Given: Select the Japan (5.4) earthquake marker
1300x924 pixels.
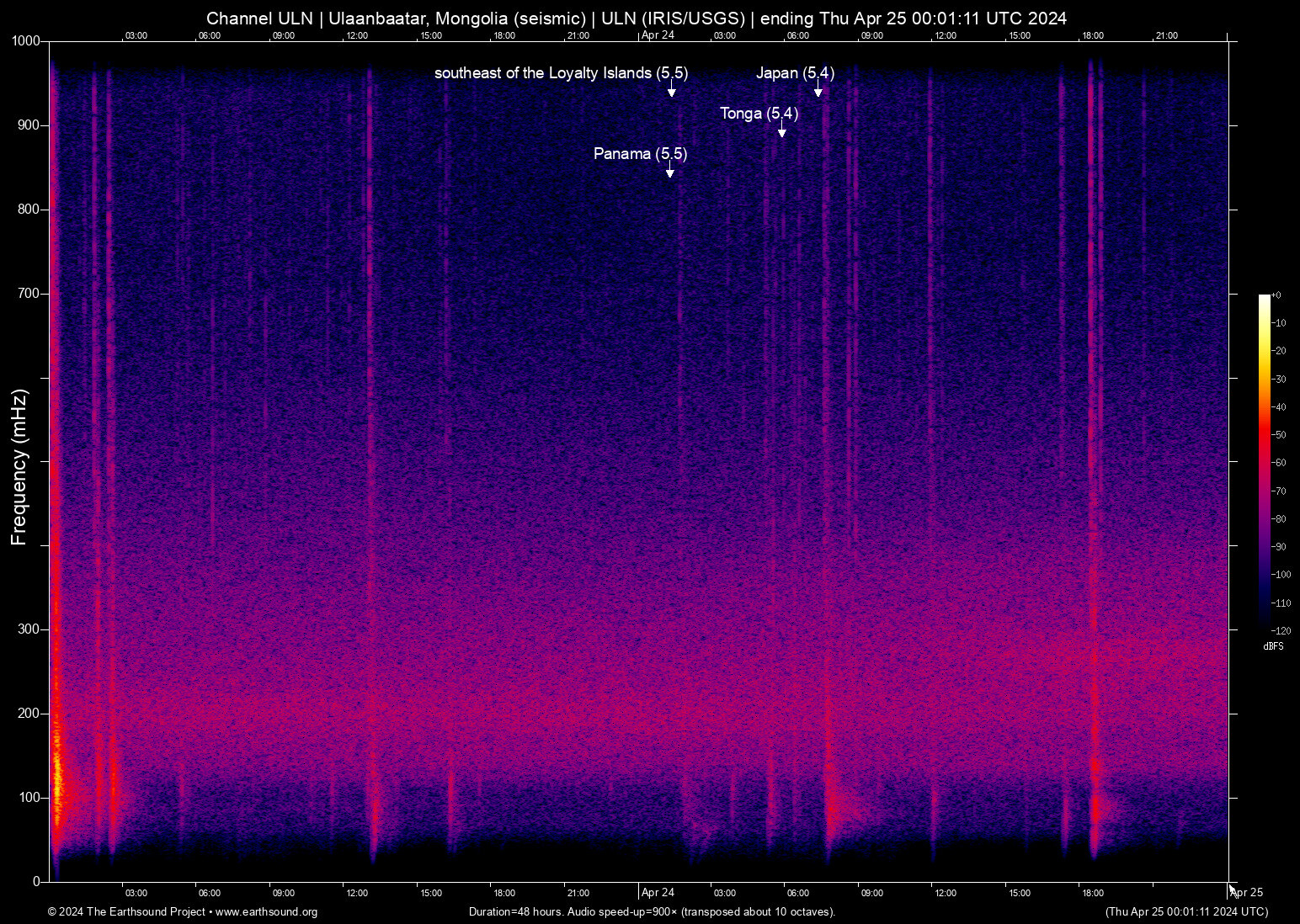Looking at the screenshot, I should tap(796, 73).
